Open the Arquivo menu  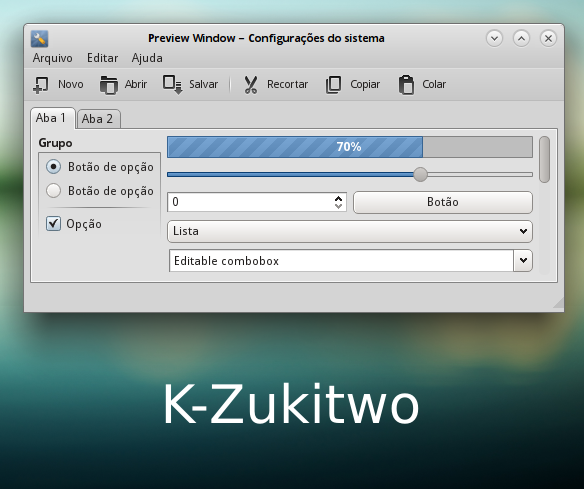point(53,58)
